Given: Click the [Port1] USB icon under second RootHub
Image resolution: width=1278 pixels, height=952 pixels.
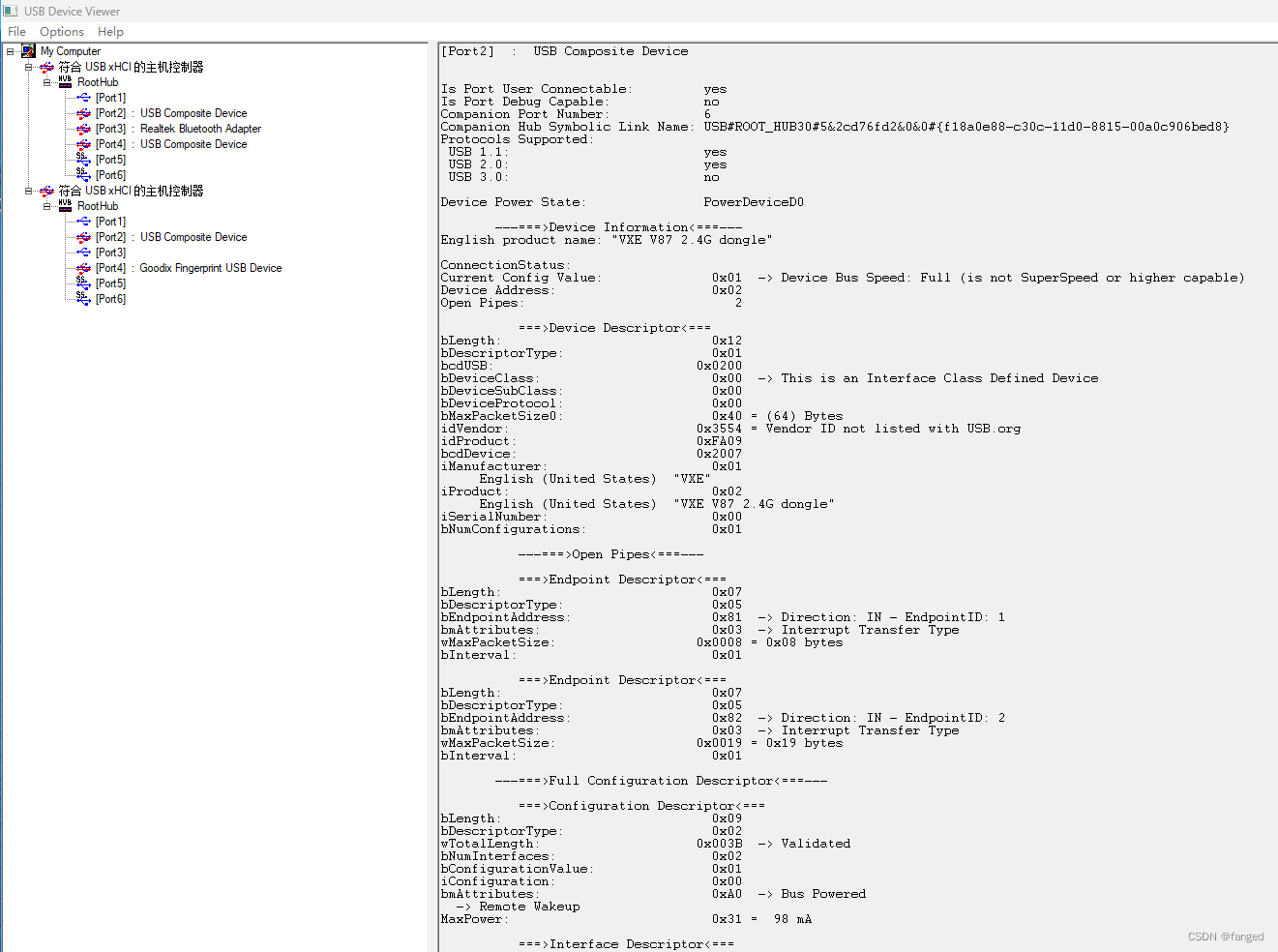Looking at the screenshot, I should pos(83,222).
